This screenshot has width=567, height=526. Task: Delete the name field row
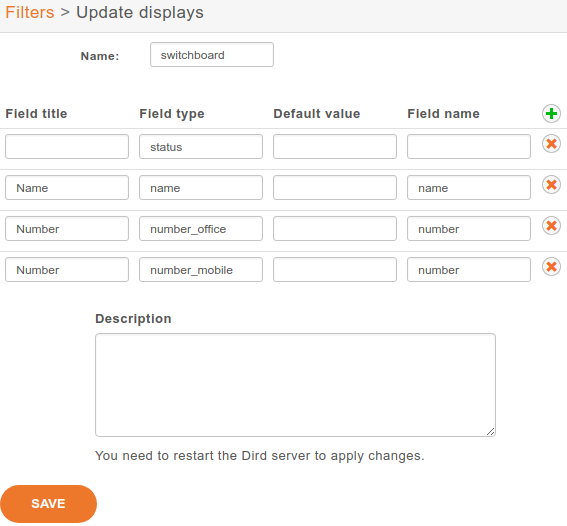(551, 185)
